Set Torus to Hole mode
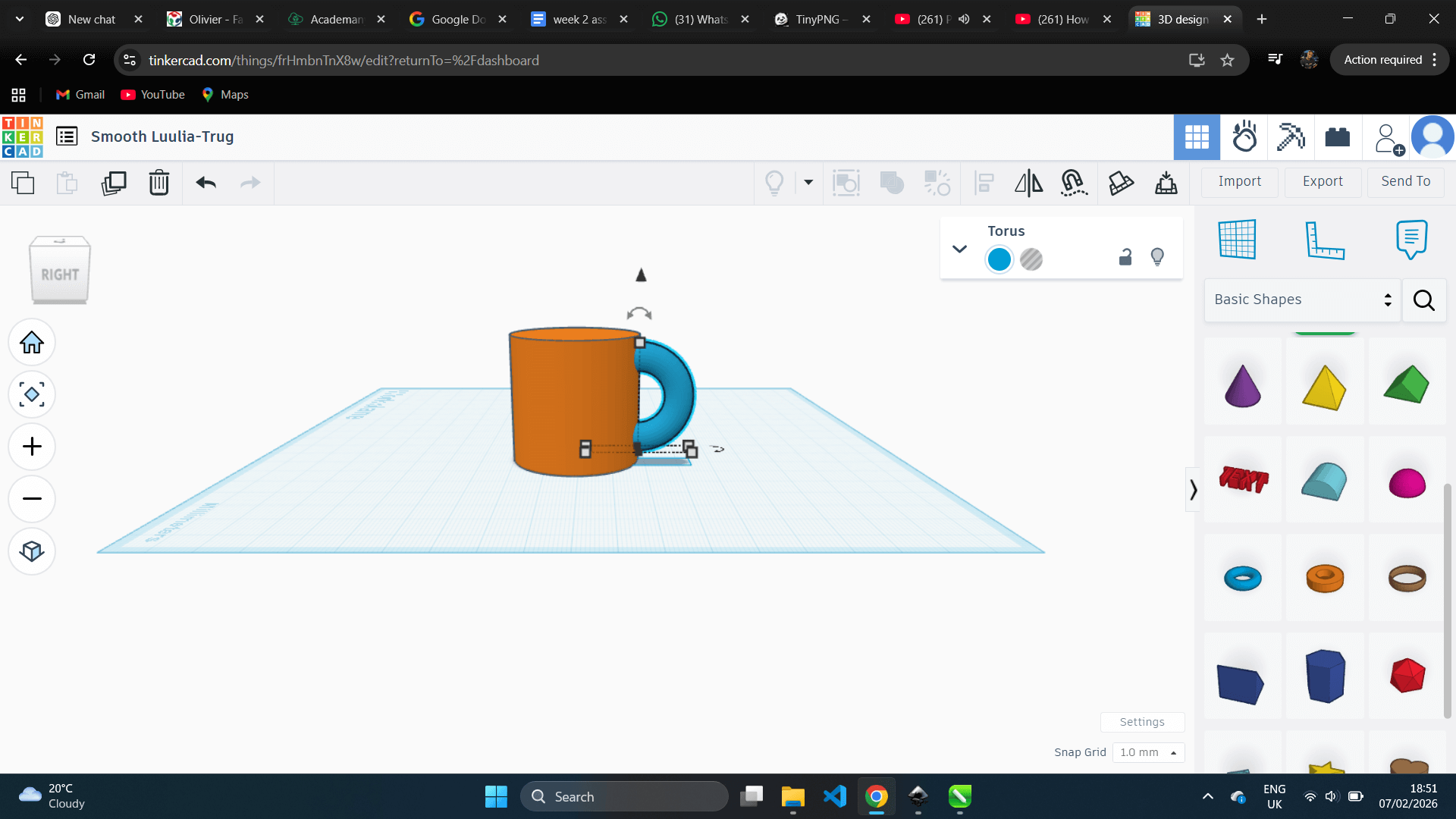Image resolution: width=1456 pixels, height=819 pixels. [1031, 259]
